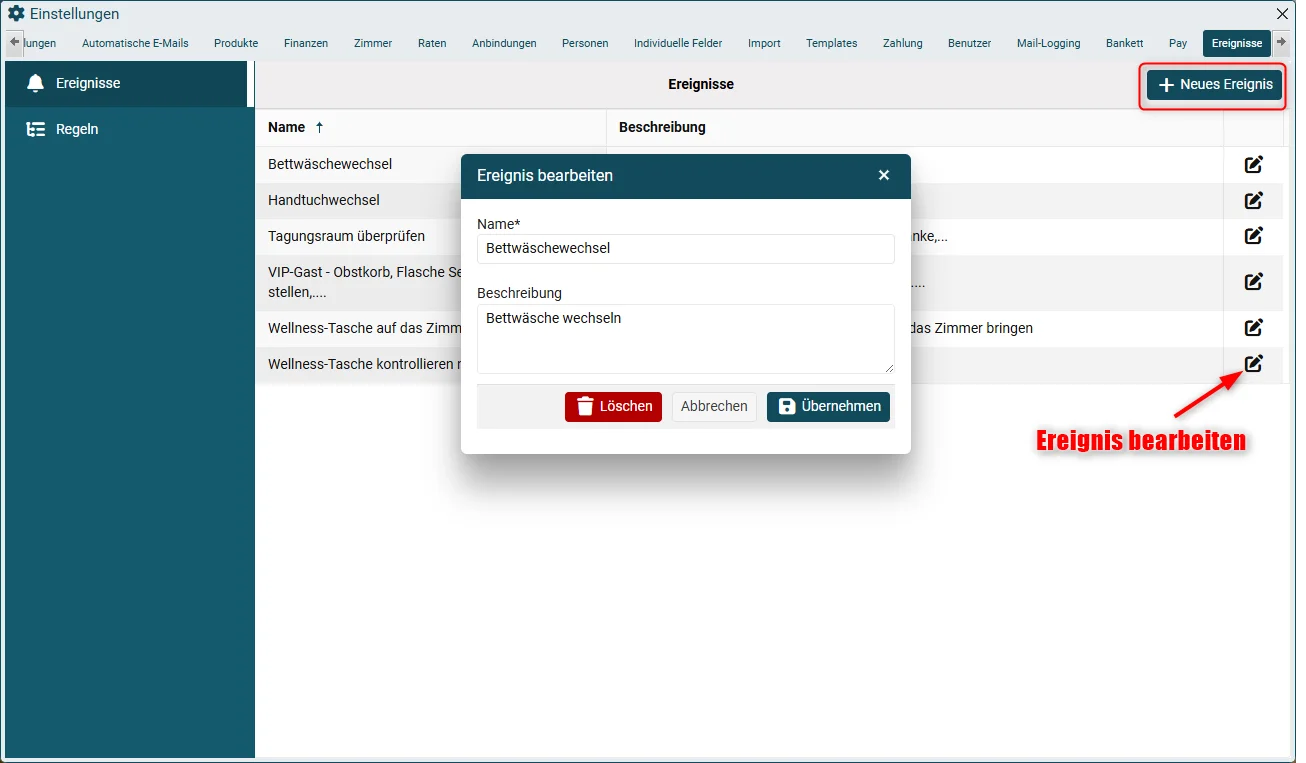Edit the Wellness-Tasche auf das Zimmer row icon
Viewport: 1306px width, 763px height.
(1253, 327)
